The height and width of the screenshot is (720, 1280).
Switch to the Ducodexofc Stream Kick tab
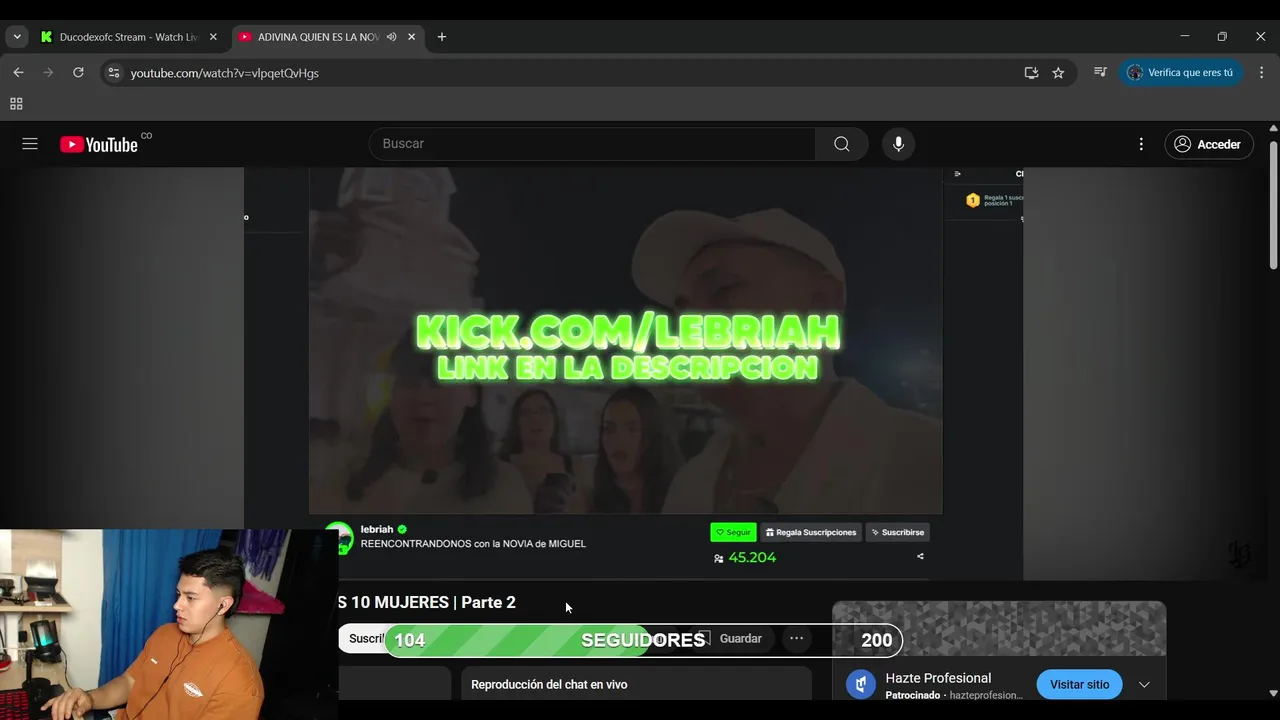pyautogui.click(x=128, y=37)
